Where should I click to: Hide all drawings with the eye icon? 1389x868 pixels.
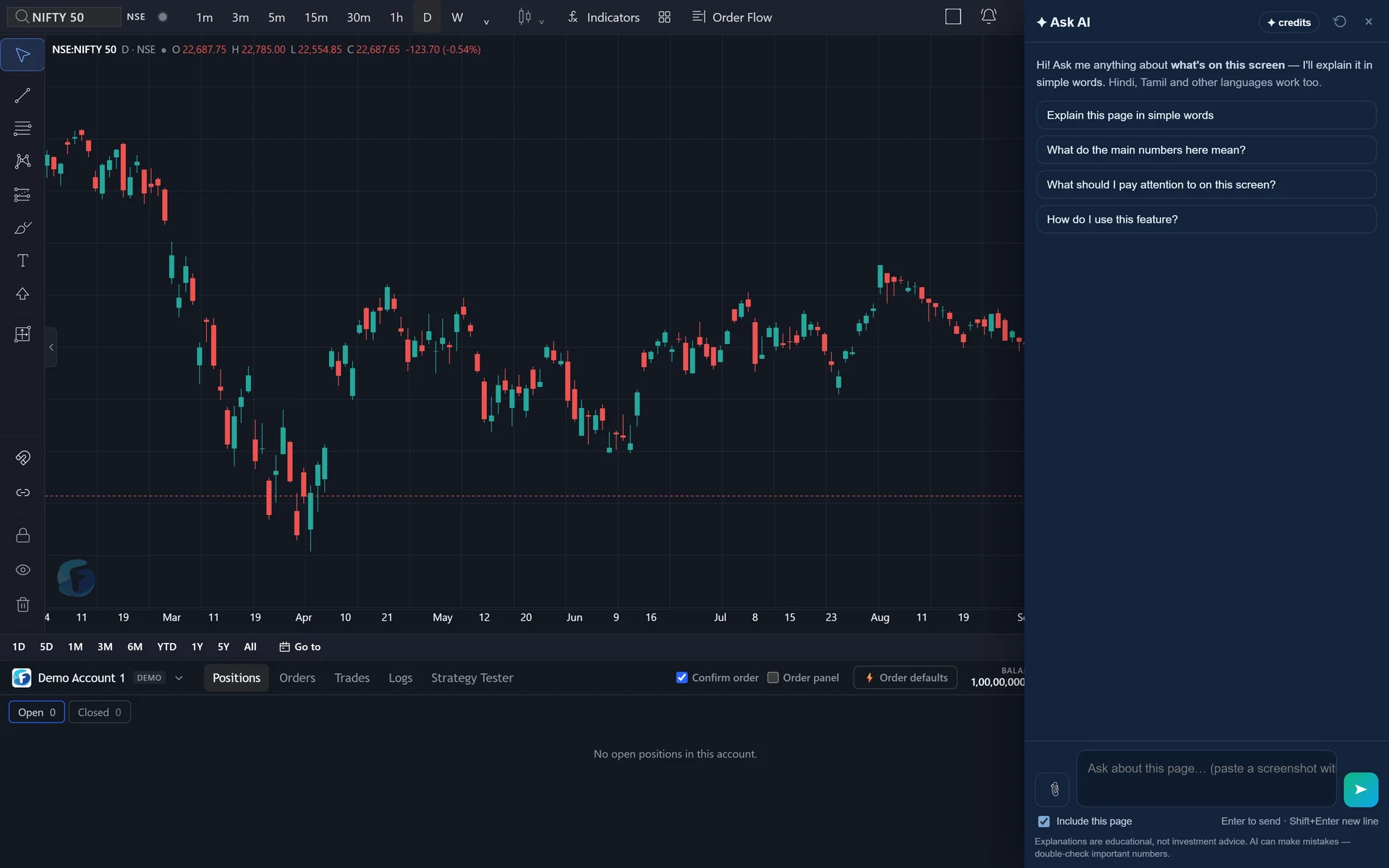[x=22, y=570]
